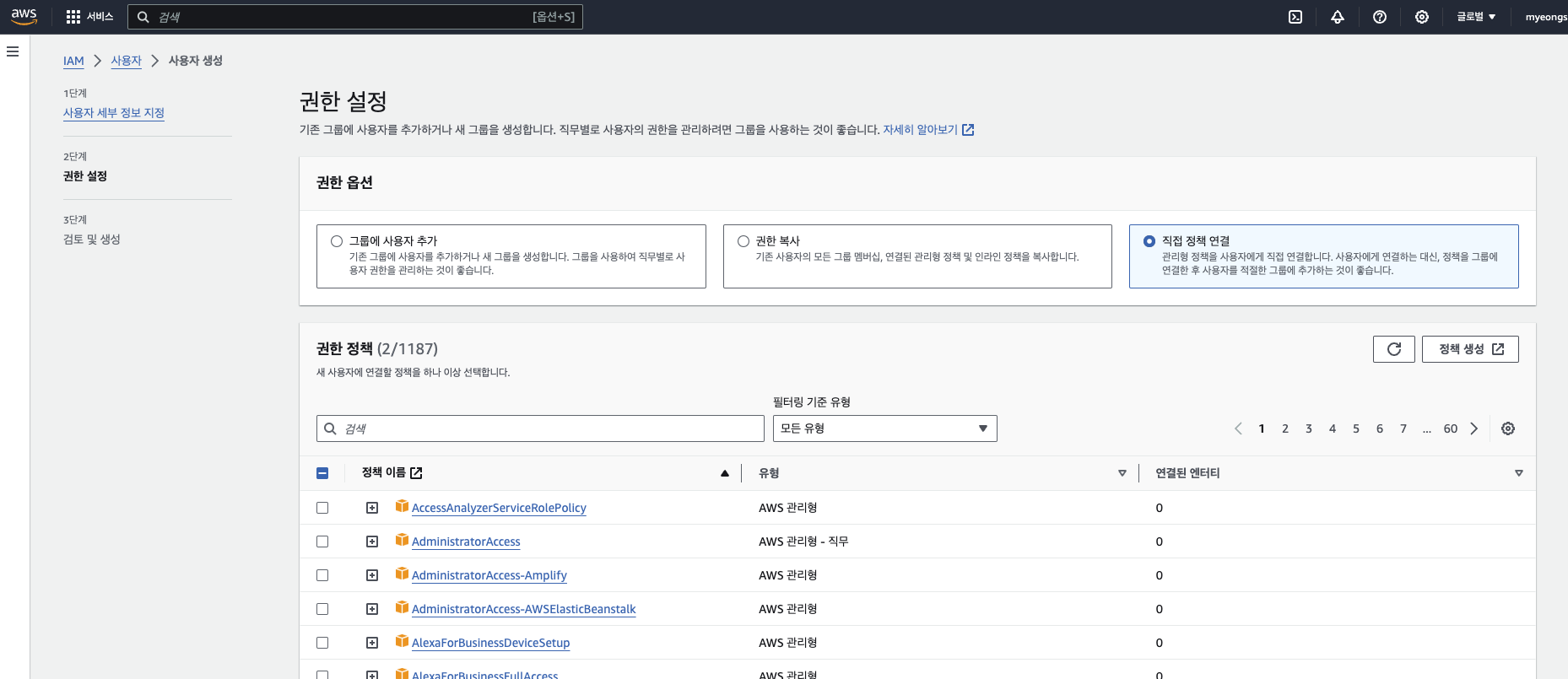This screenshot has width=1568, height=679.
Task: Check the AdministratorAccess-AWSElasticBeanstalk checkbox
Action: pos(322,609)
